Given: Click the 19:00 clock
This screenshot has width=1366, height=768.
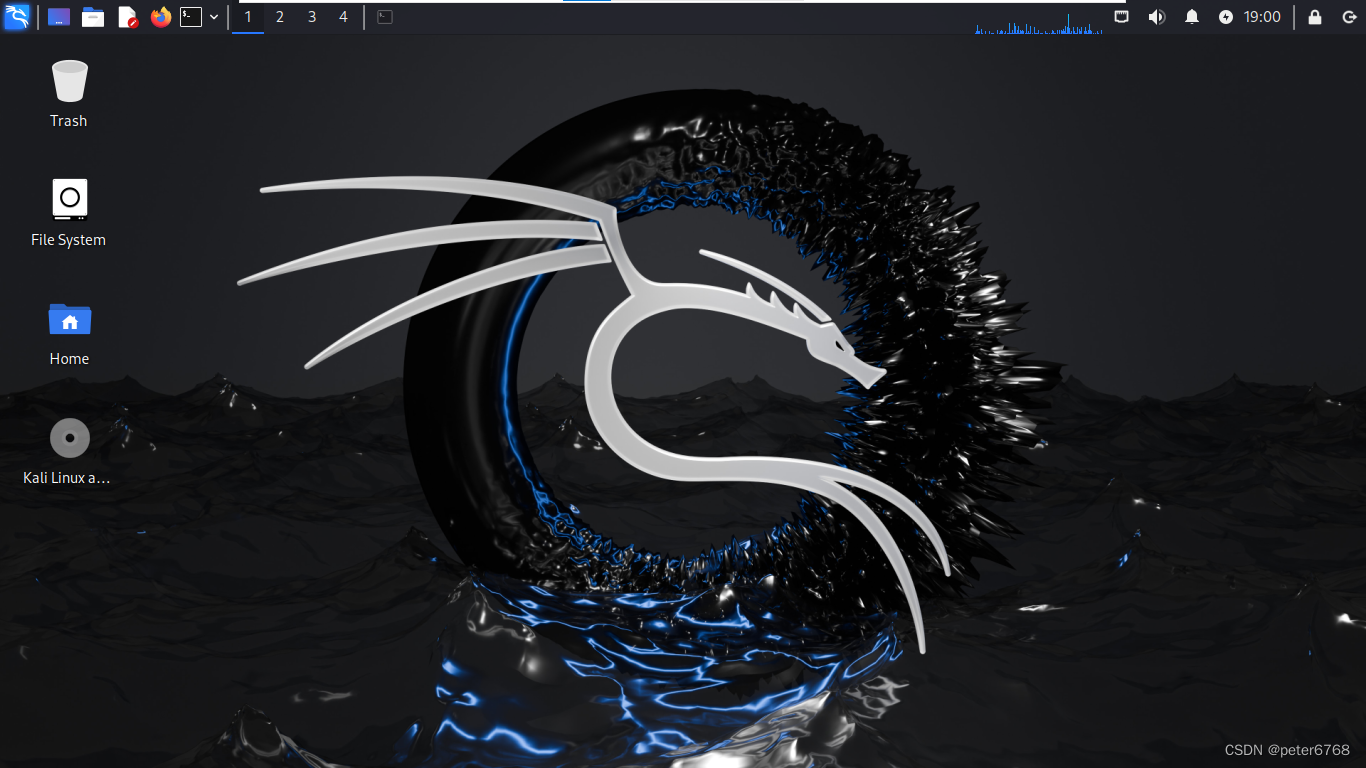Looking at the screenshot, I should pos(1262,17).
